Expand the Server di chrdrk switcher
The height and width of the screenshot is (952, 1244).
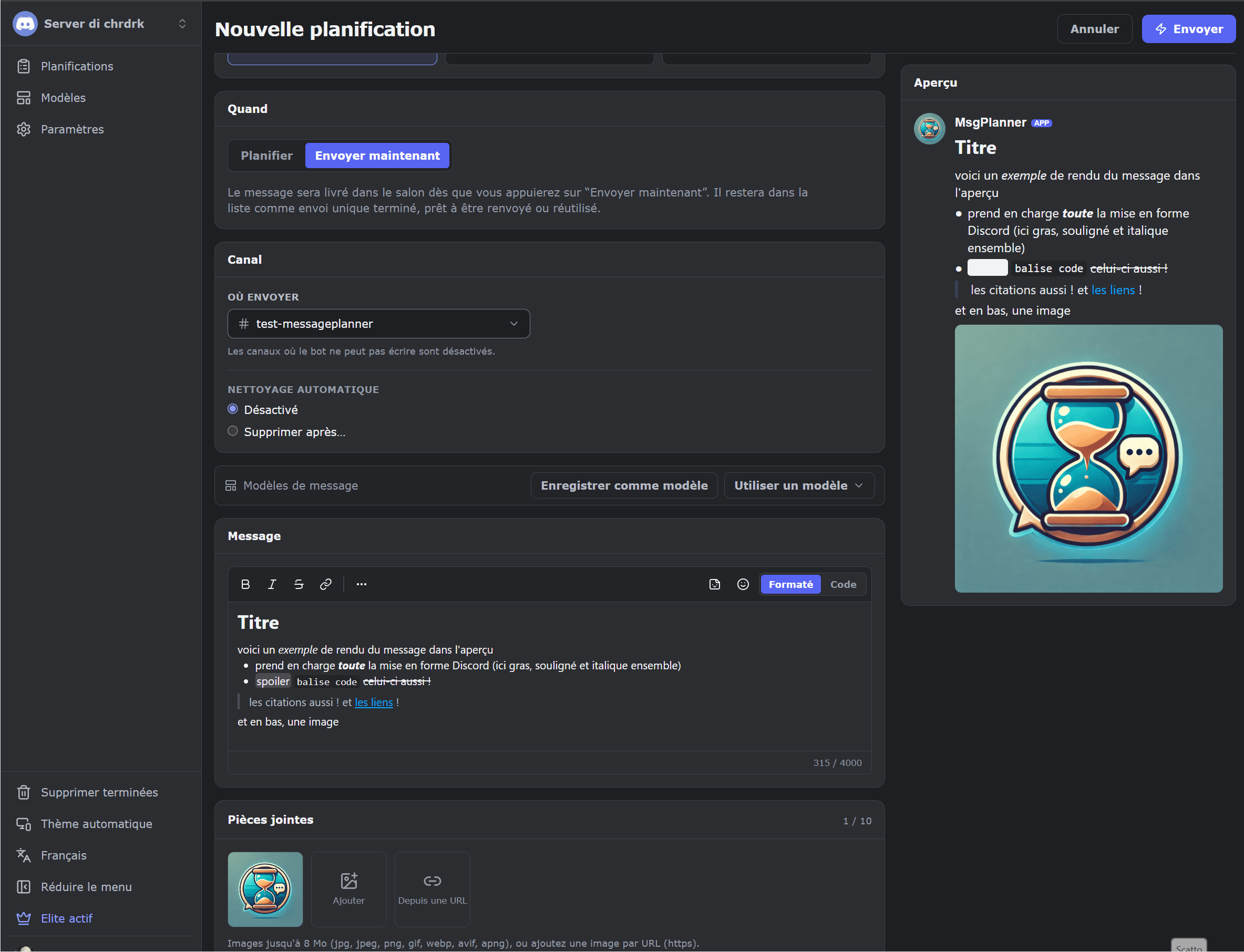(101, 24)
